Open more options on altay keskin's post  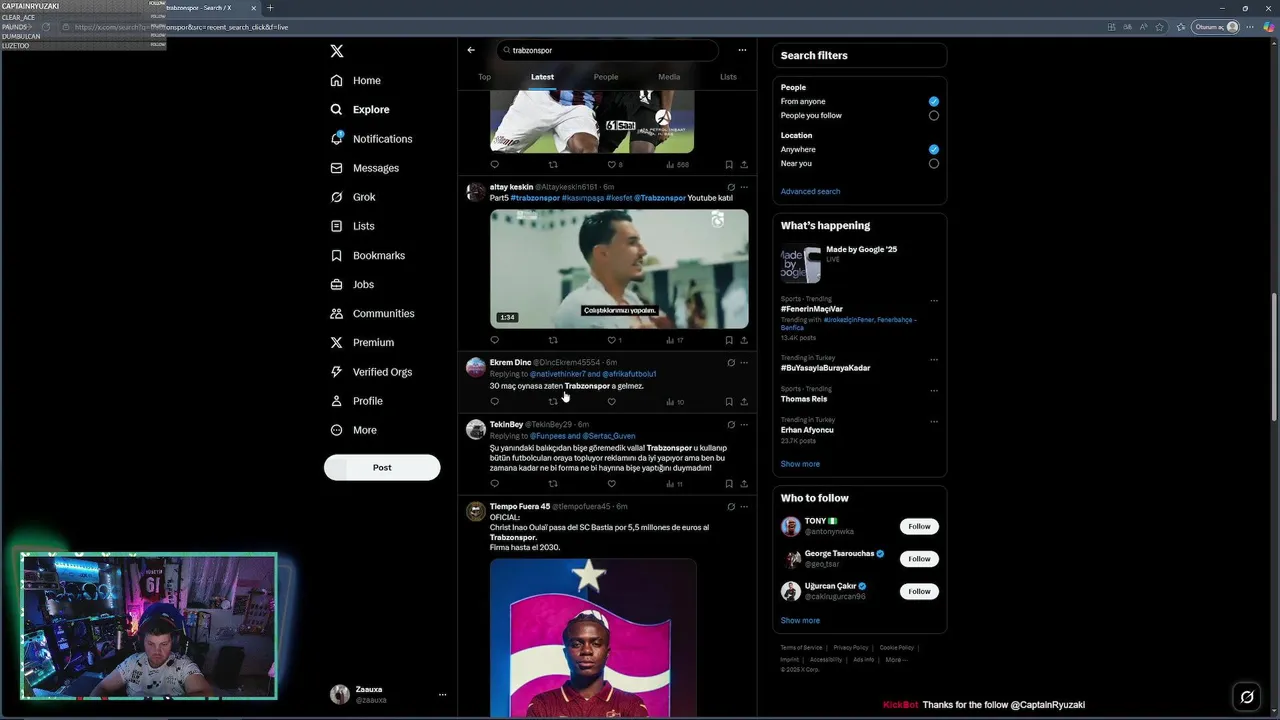(744, 187)
